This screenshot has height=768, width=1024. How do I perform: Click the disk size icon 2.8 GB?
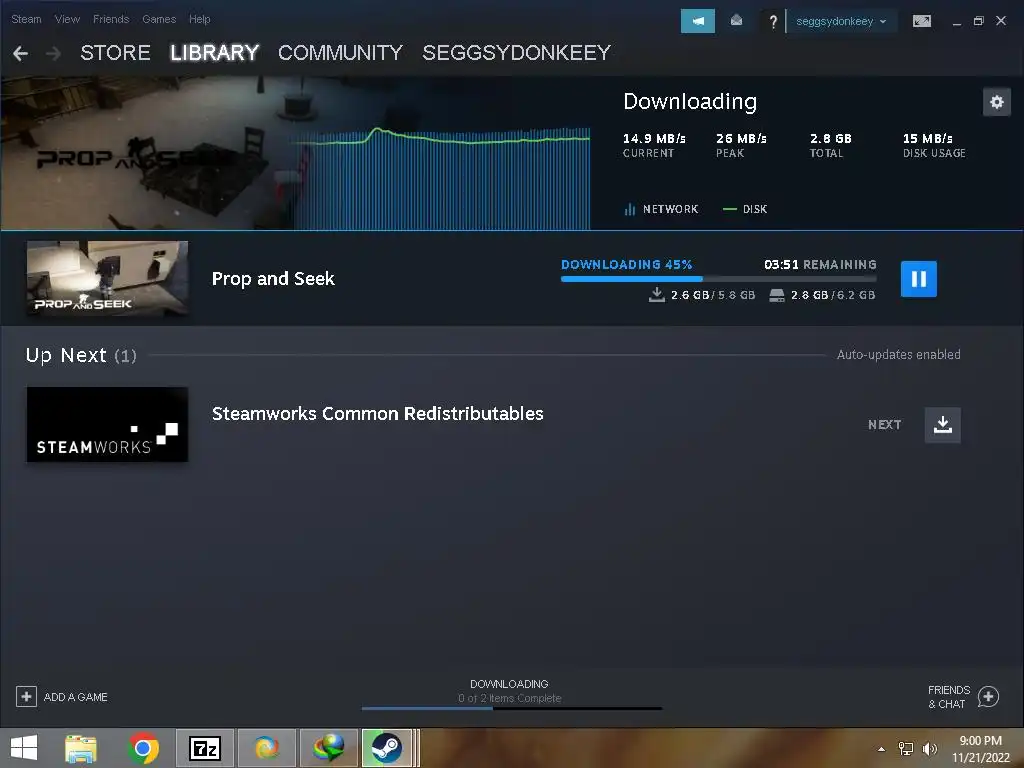776,295
